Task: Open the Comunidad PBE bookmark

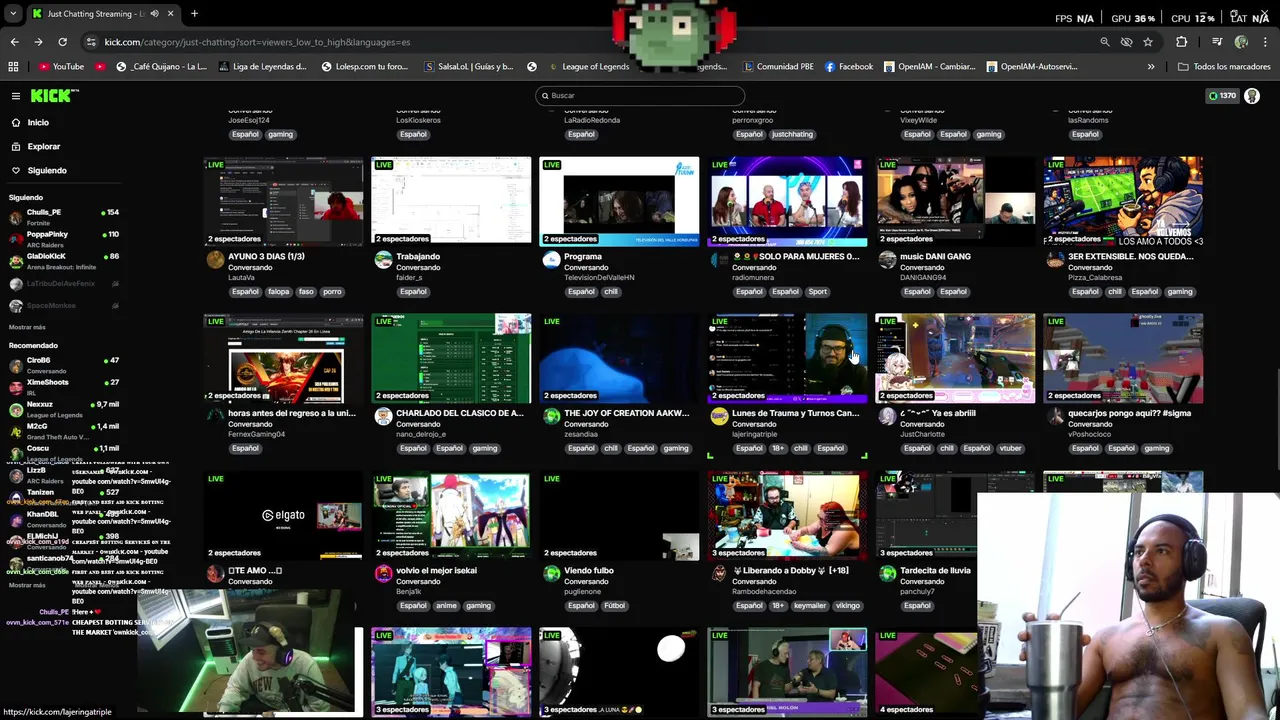Action: coord(778,67)
